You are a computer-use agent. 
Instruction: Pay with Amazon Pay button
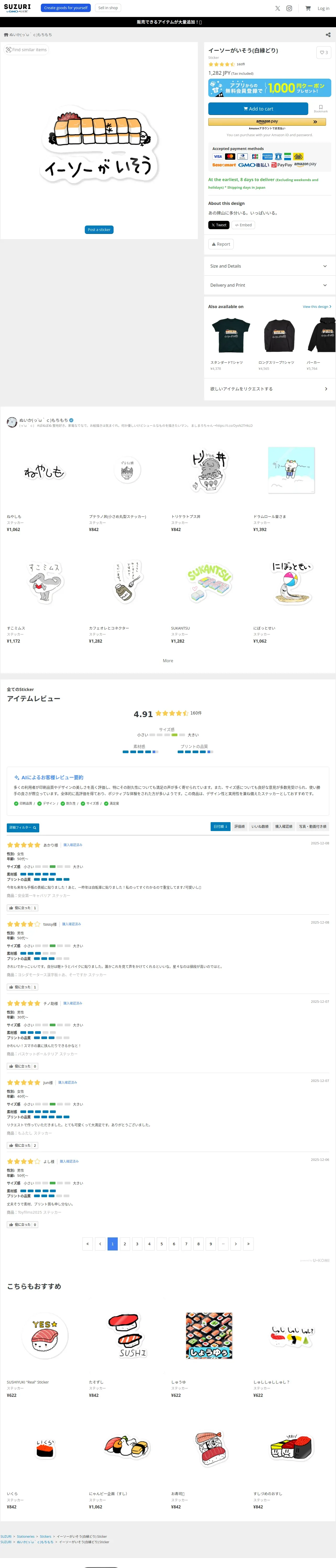(267, 122)
